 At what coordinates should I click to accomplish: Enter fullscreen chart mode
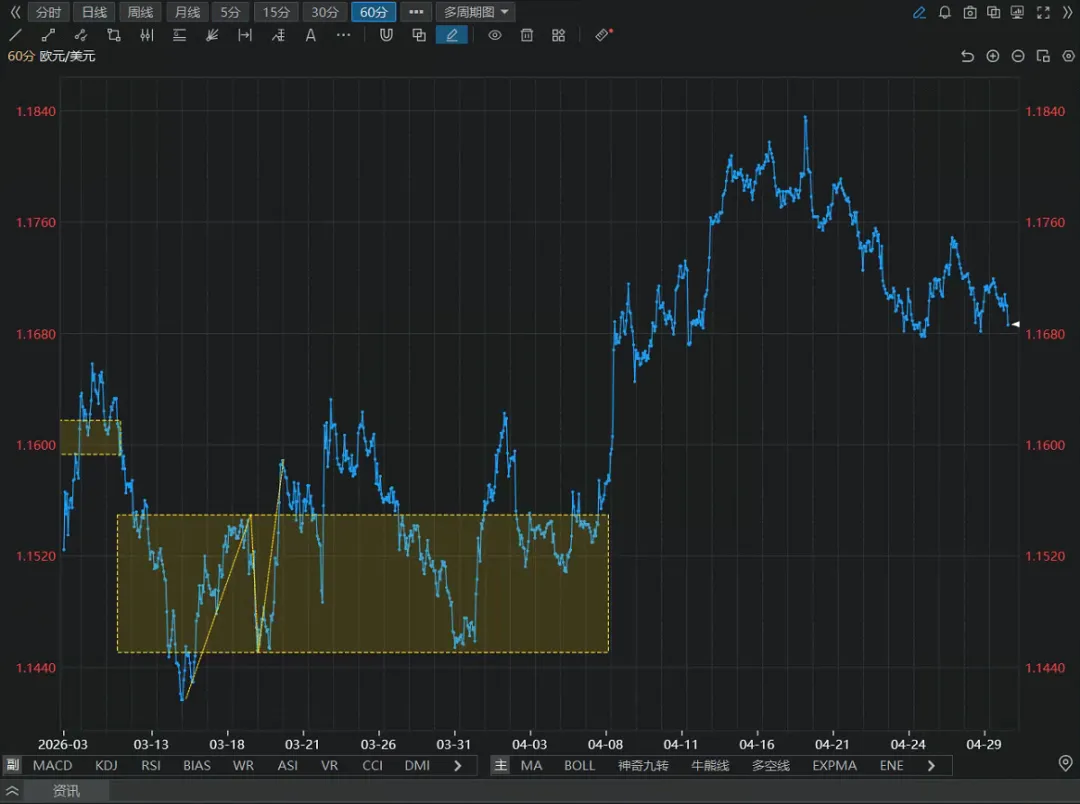[x=1043, y=12]
